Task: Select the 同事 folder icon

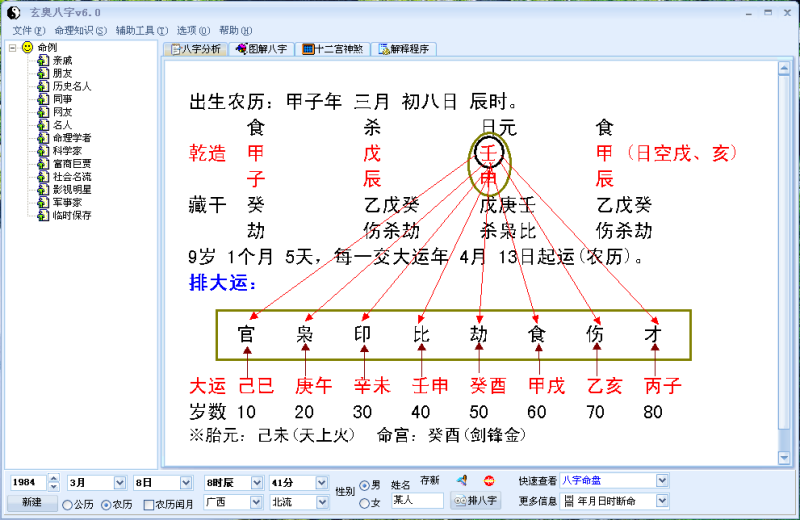Action: pyautogui.click(x=44, y=99)
